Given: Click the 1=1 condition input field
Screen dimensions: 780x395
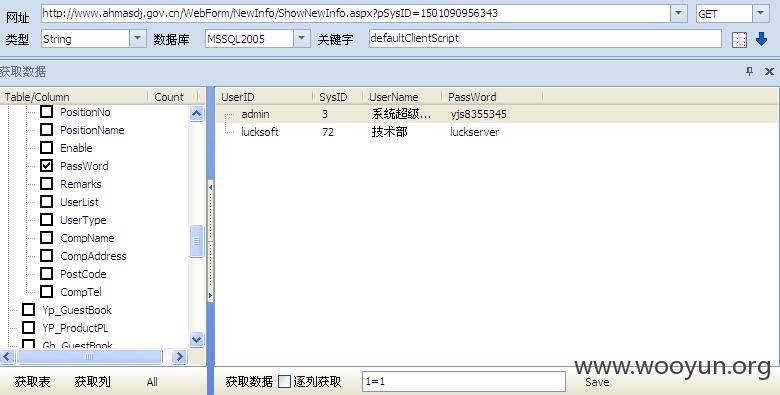Looking at the screenshot, I should click(464, 382).
